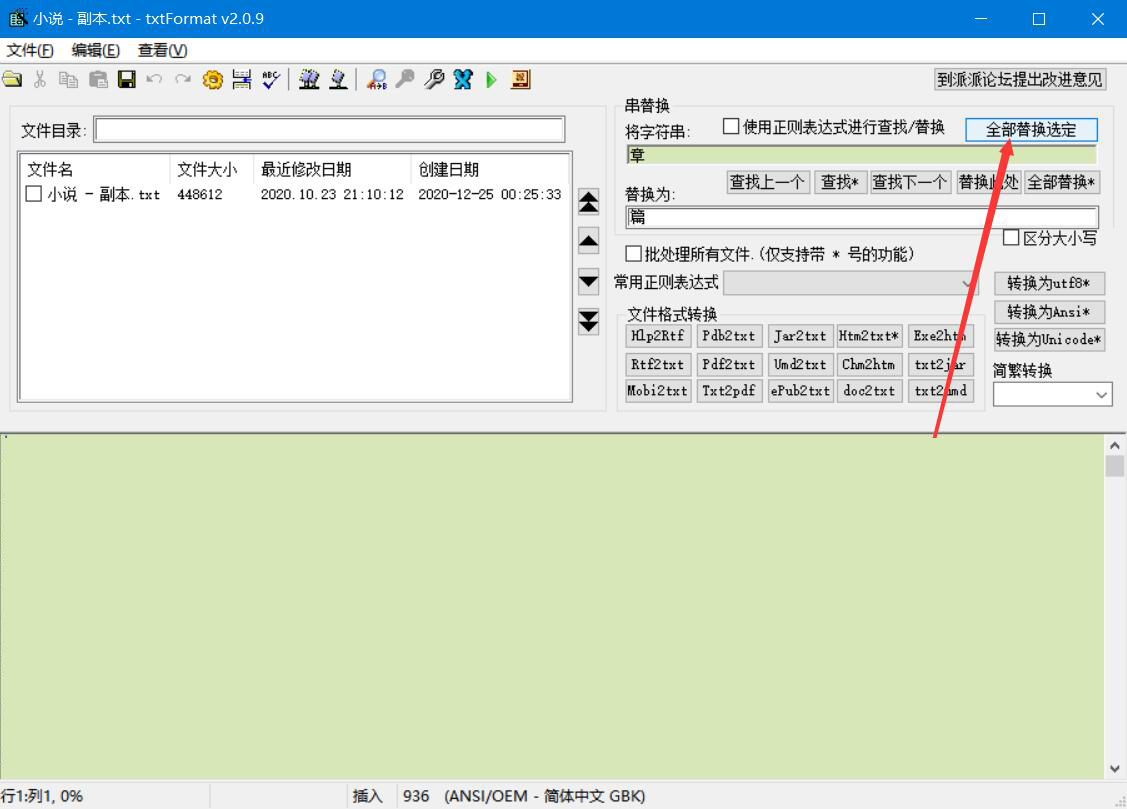Screen dimensions: 1127x809
Task: Click the single-page stamp toolbar icon
Action: (x=338, y=79)
